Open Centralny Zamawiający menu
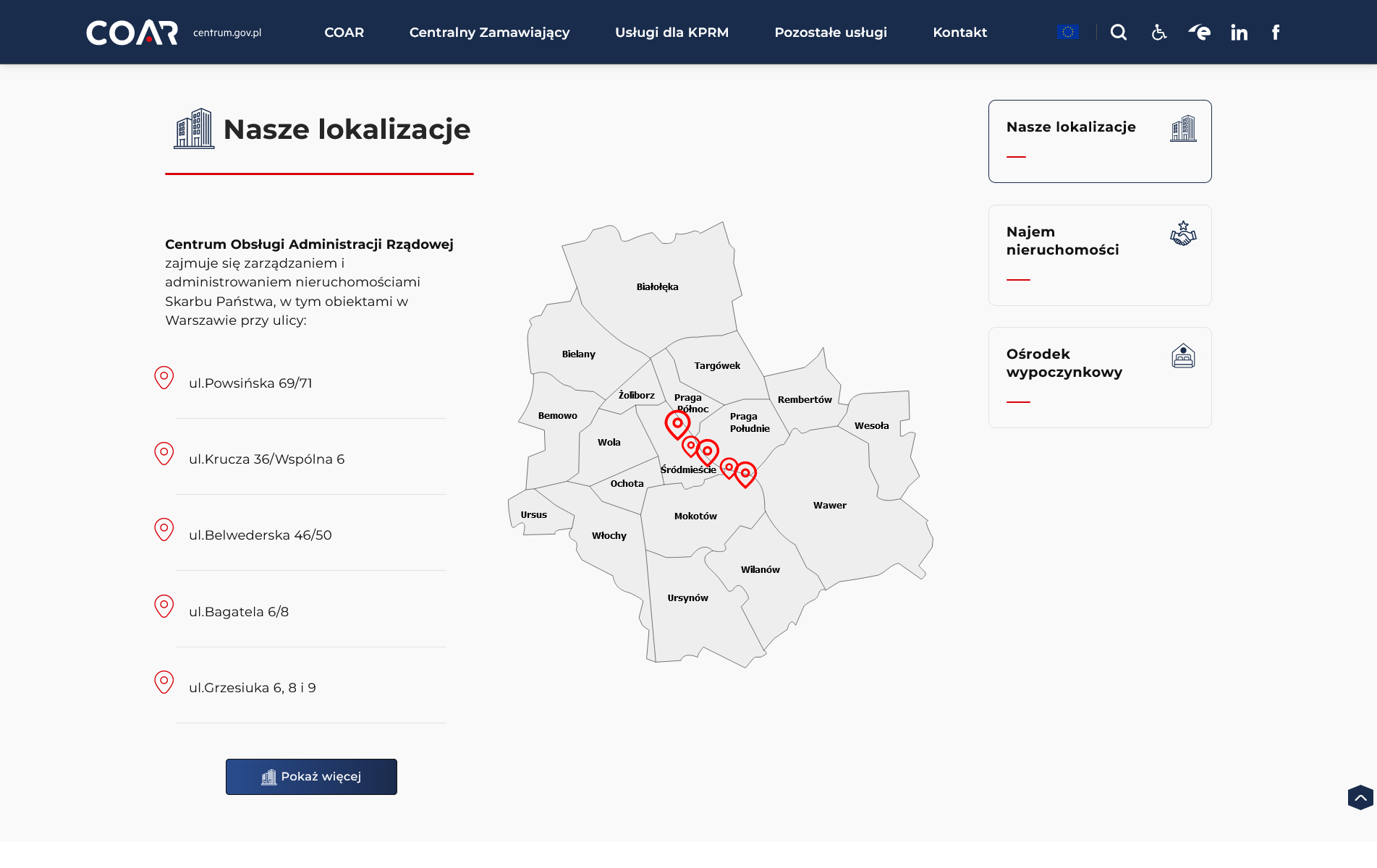Viewport: 1377px width, 868px height. (x=489, y=33)
